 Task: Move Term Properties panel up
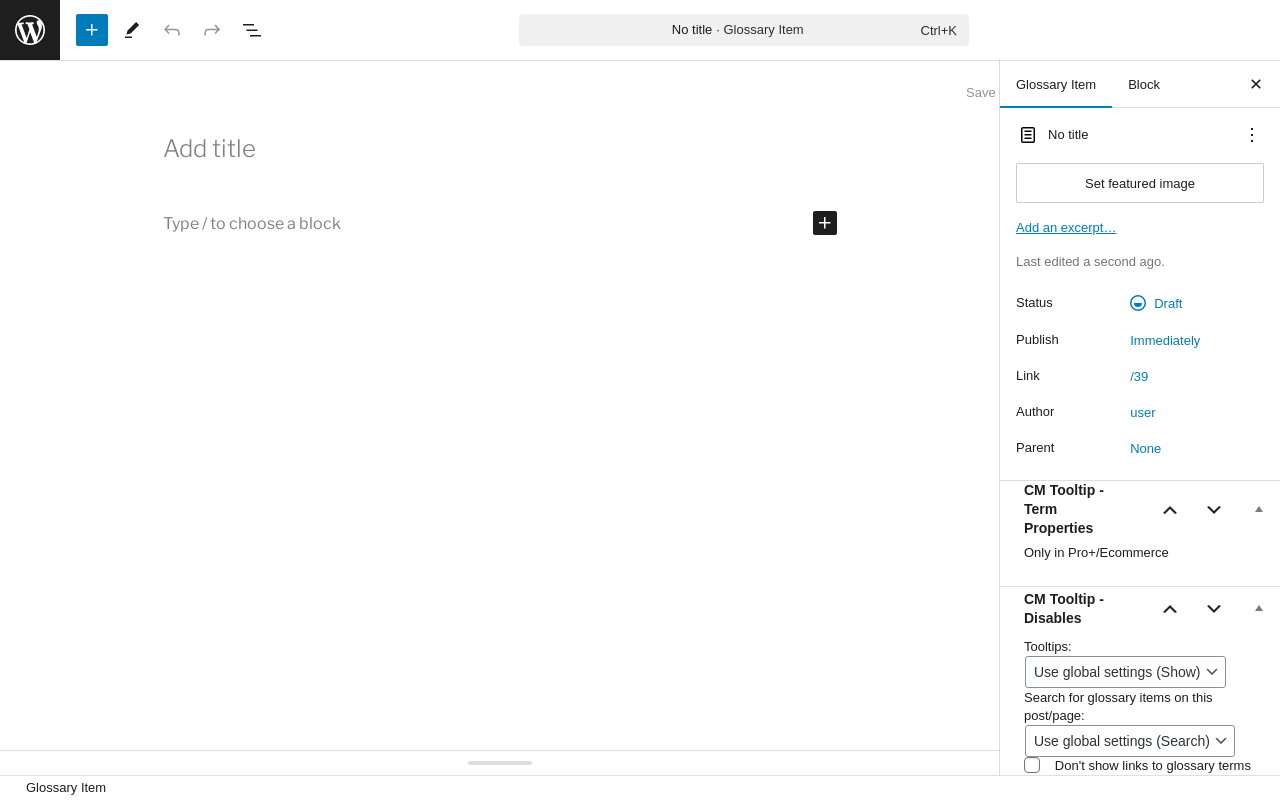point(1170,509)
